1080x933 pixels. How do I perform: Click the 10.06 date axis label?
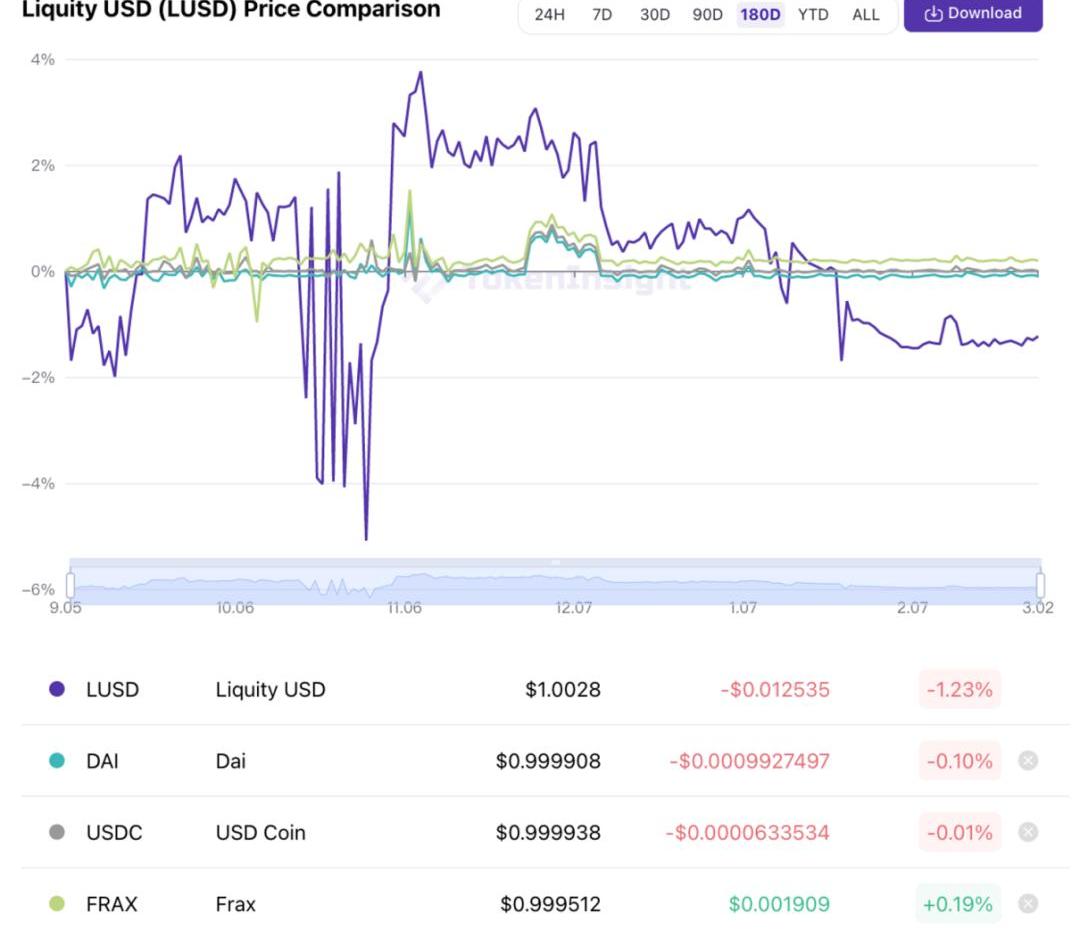235,607
